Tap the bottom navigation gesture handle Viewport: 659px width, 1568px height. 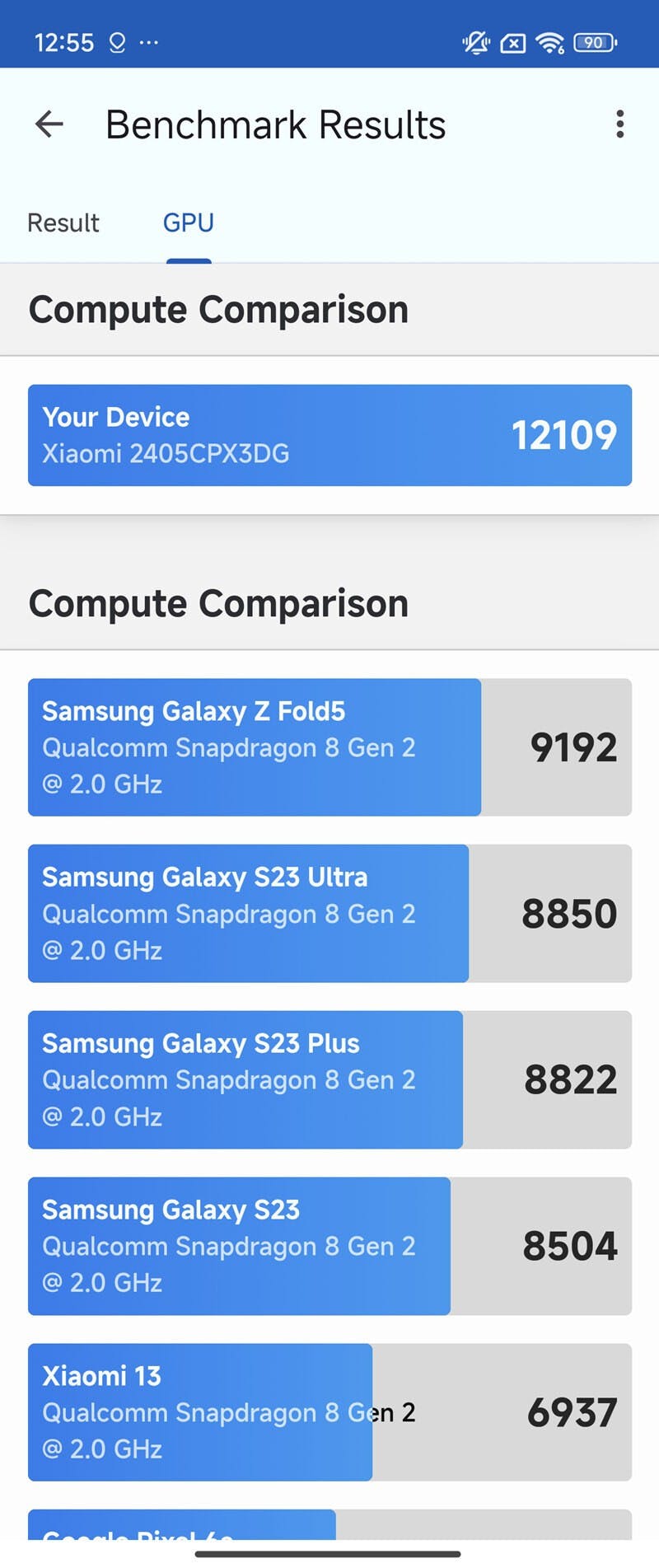tap(328, 1554)
